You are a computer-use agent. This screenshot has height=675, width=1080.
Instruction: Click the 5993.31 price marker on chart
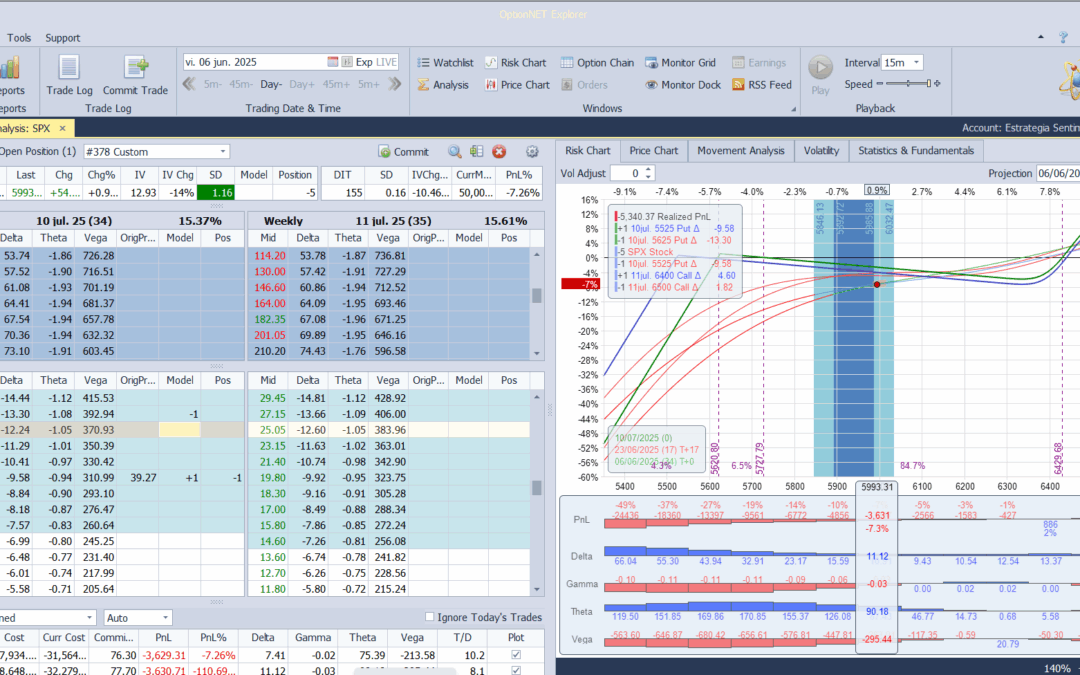click(877, 487)
